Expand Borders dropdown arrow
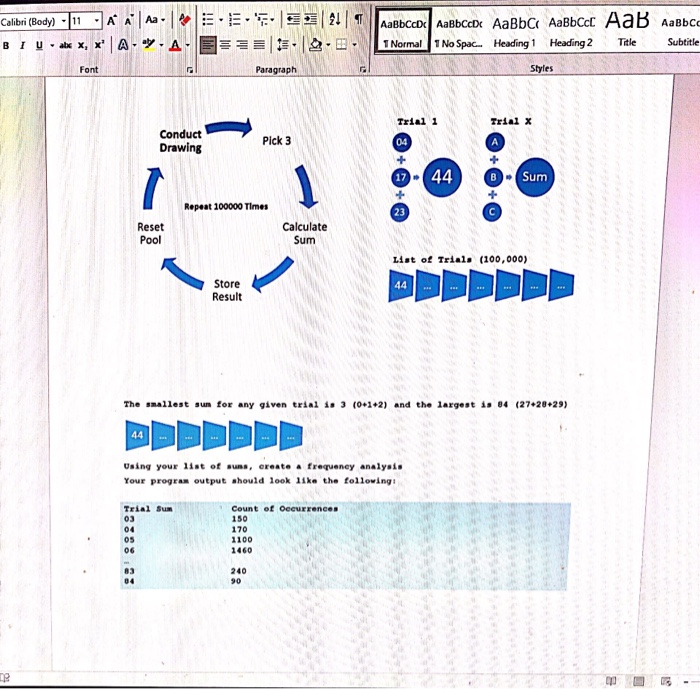 (354, 45)
